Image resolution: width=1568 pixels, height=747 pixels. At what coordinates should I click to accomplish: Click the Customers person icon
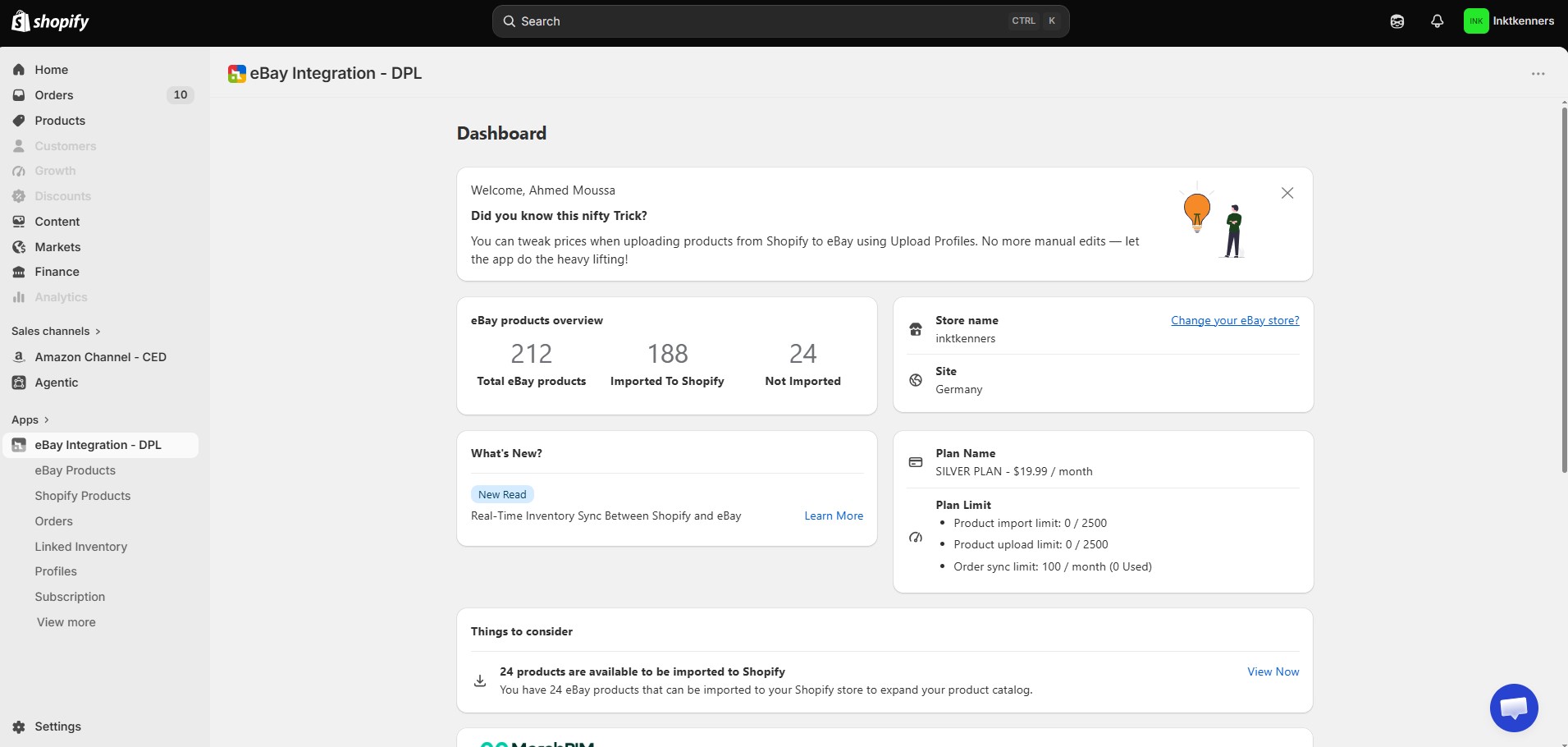click(x=19, y=146)
